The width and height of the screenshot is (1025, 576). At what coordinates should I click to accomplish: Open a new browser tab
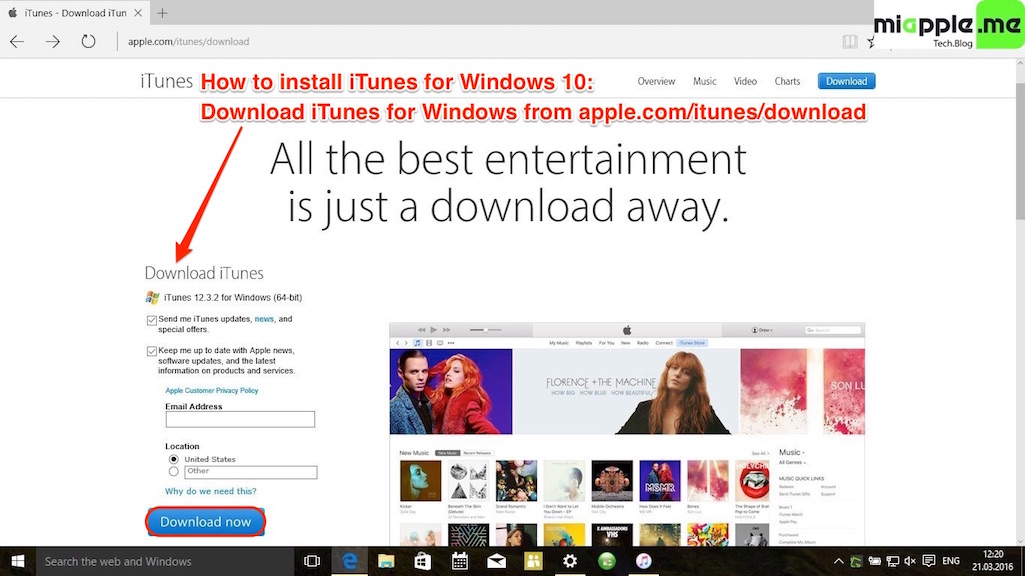pyautogui.click(x=162, y=12)
